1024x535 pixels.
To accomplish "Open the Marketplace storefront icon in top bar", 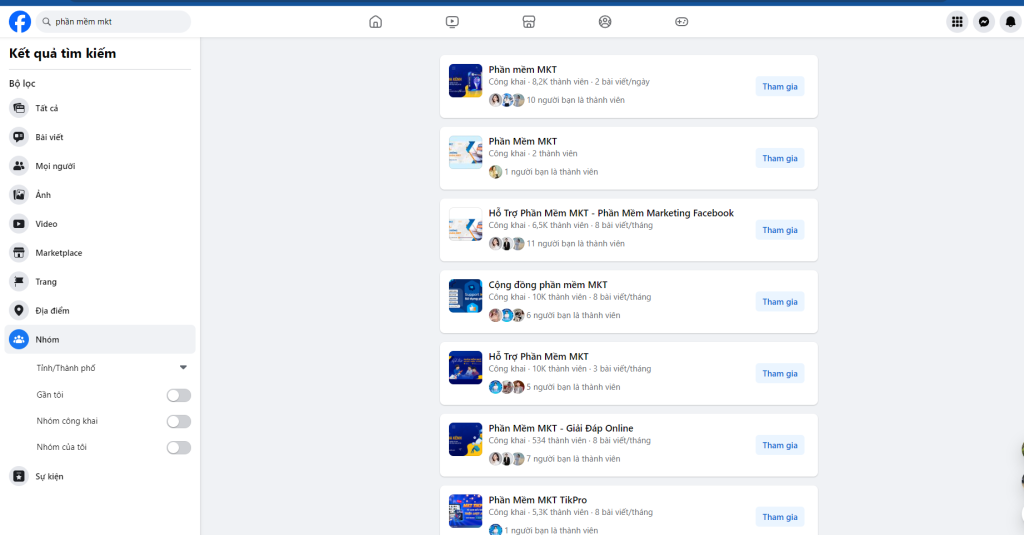I will 529,22.
